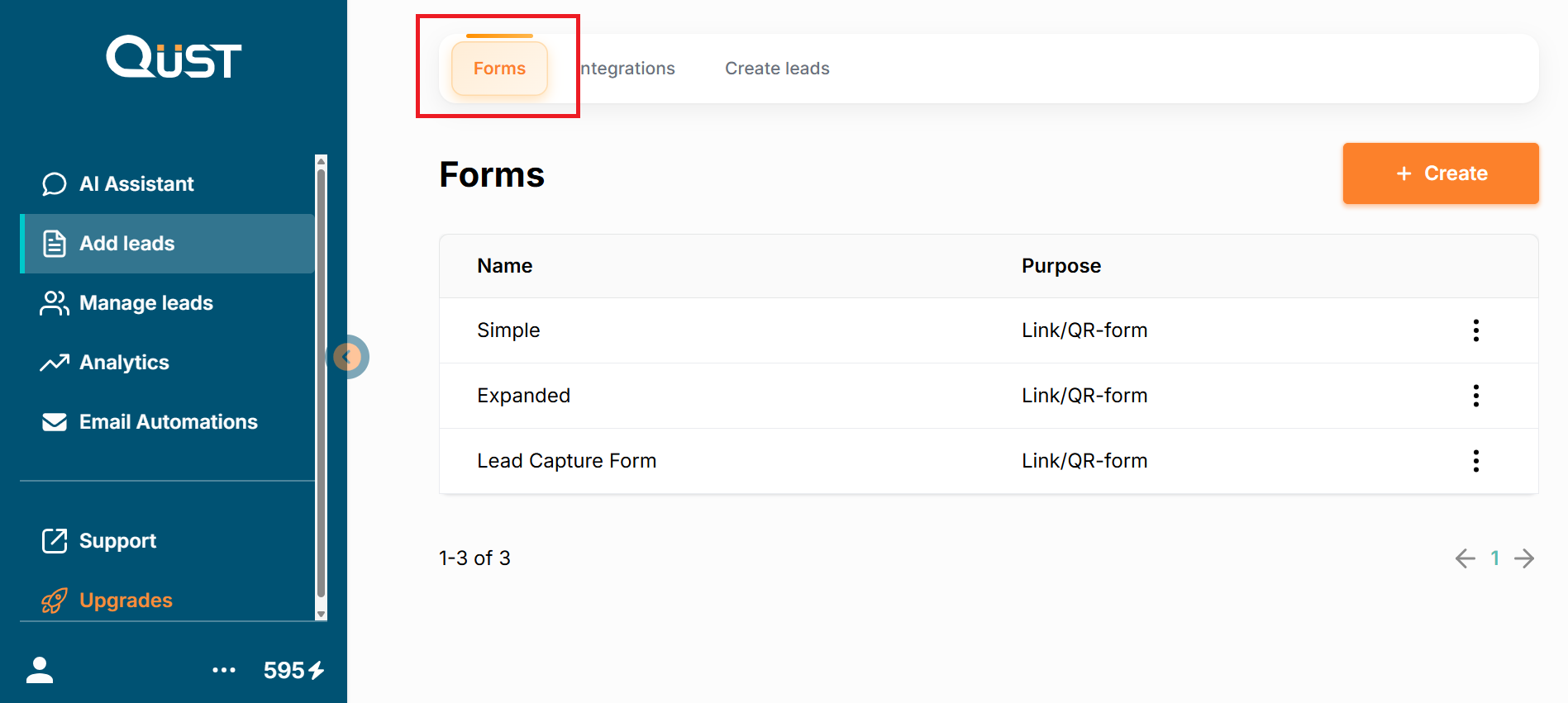The image size is (1568, 703).
Task: Click the Manage leads people icon
Action: point(55,303)
